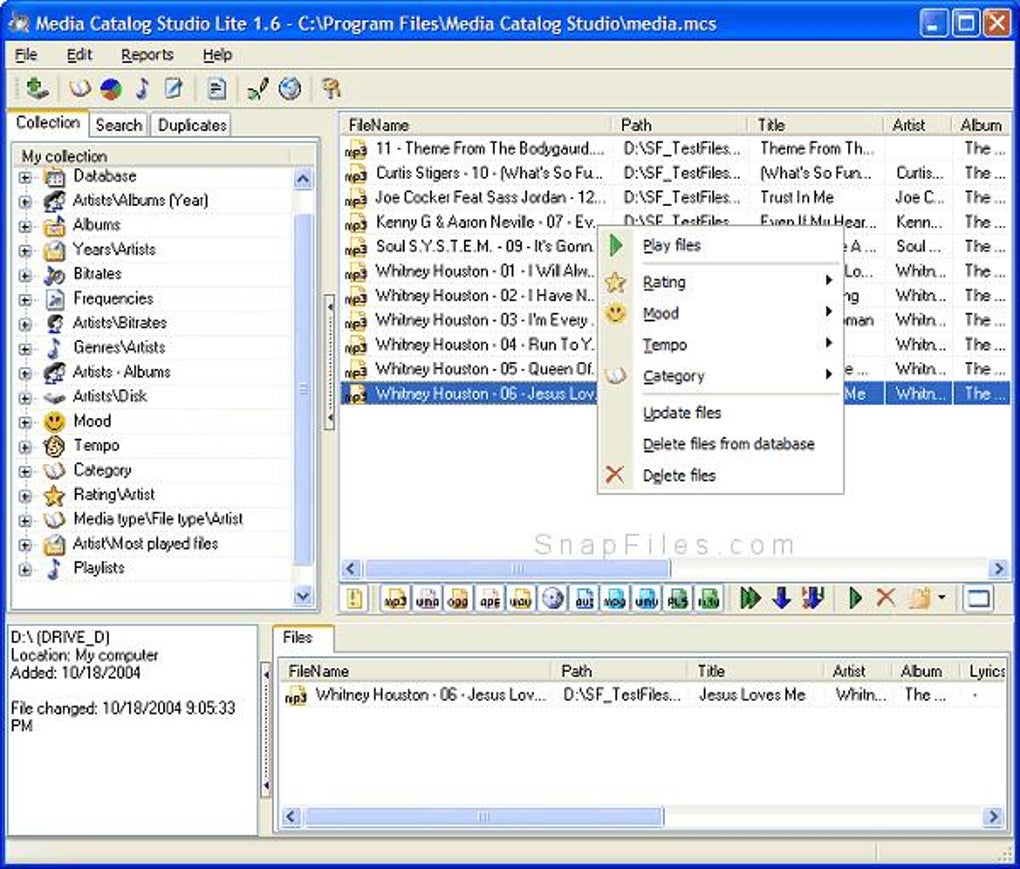The width and height of the screenshot is (1020, 869).
Task: Click the CD disc icon in filter toolbar
Action: click(553, 598)
